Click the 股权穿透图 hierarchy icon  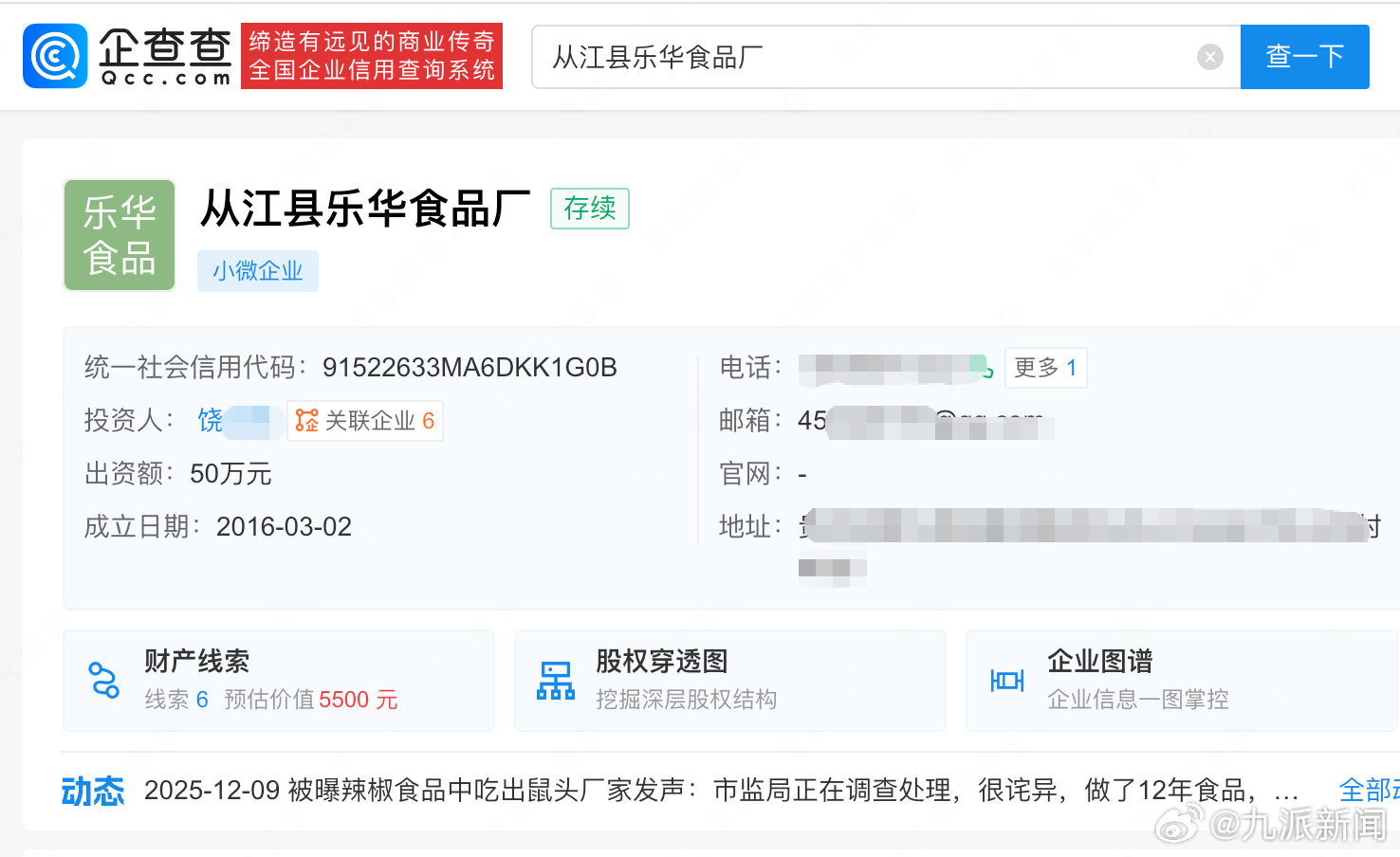point(556,681)
